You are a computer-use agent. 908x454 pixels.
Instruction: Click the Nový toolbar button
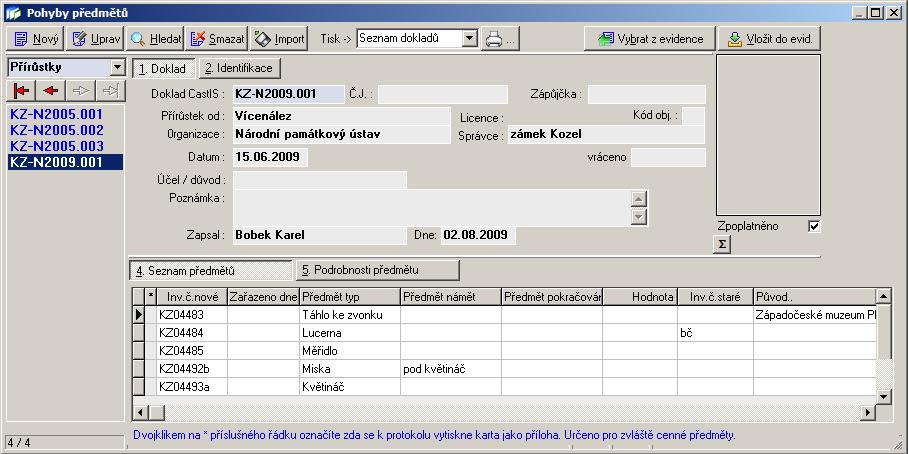(x=36, y=39)
